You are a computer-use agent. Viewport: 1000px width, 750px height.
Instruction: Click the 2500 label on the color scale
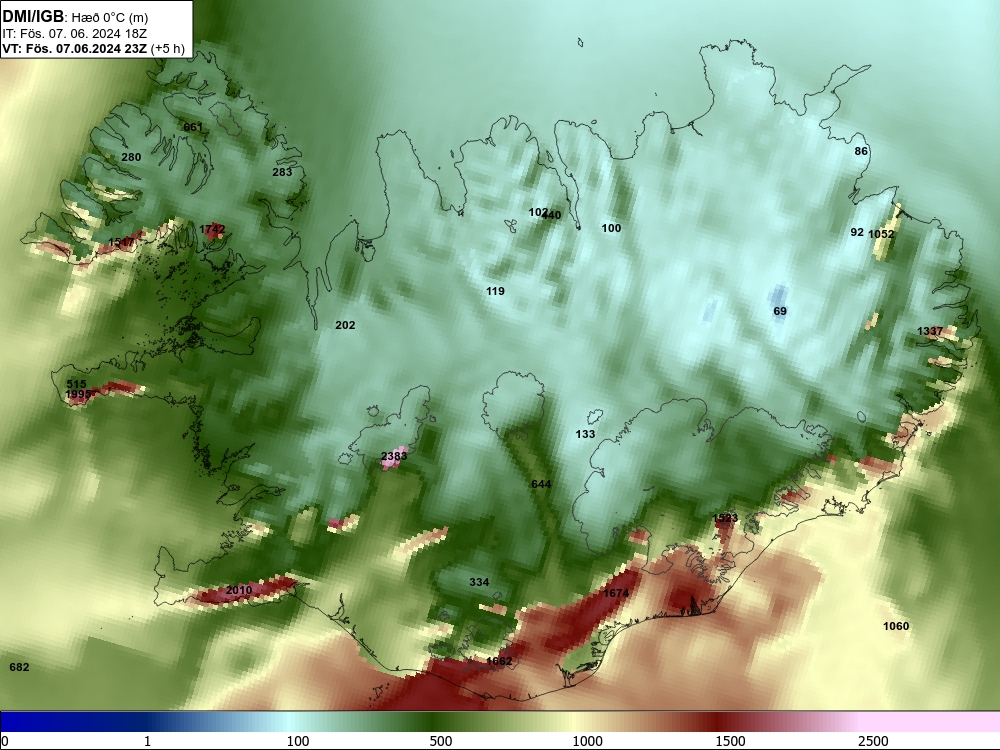click(x=873, y=741)
